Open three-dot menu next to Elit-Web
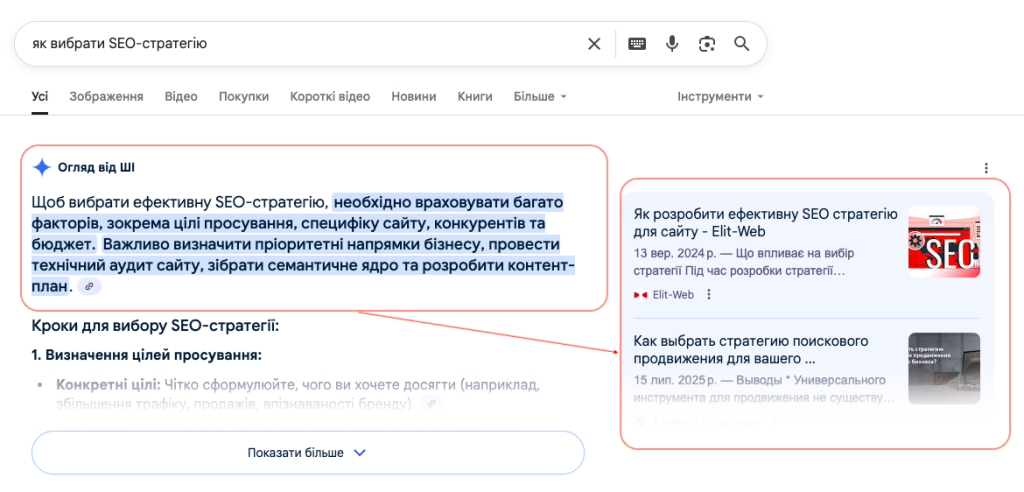 [709, 295]
